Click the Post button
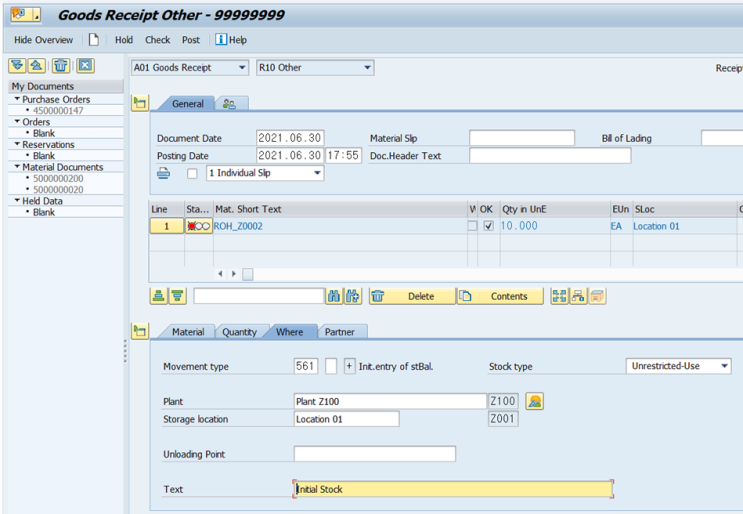Viewport: 743px width, 514px height. pos(191,40)
